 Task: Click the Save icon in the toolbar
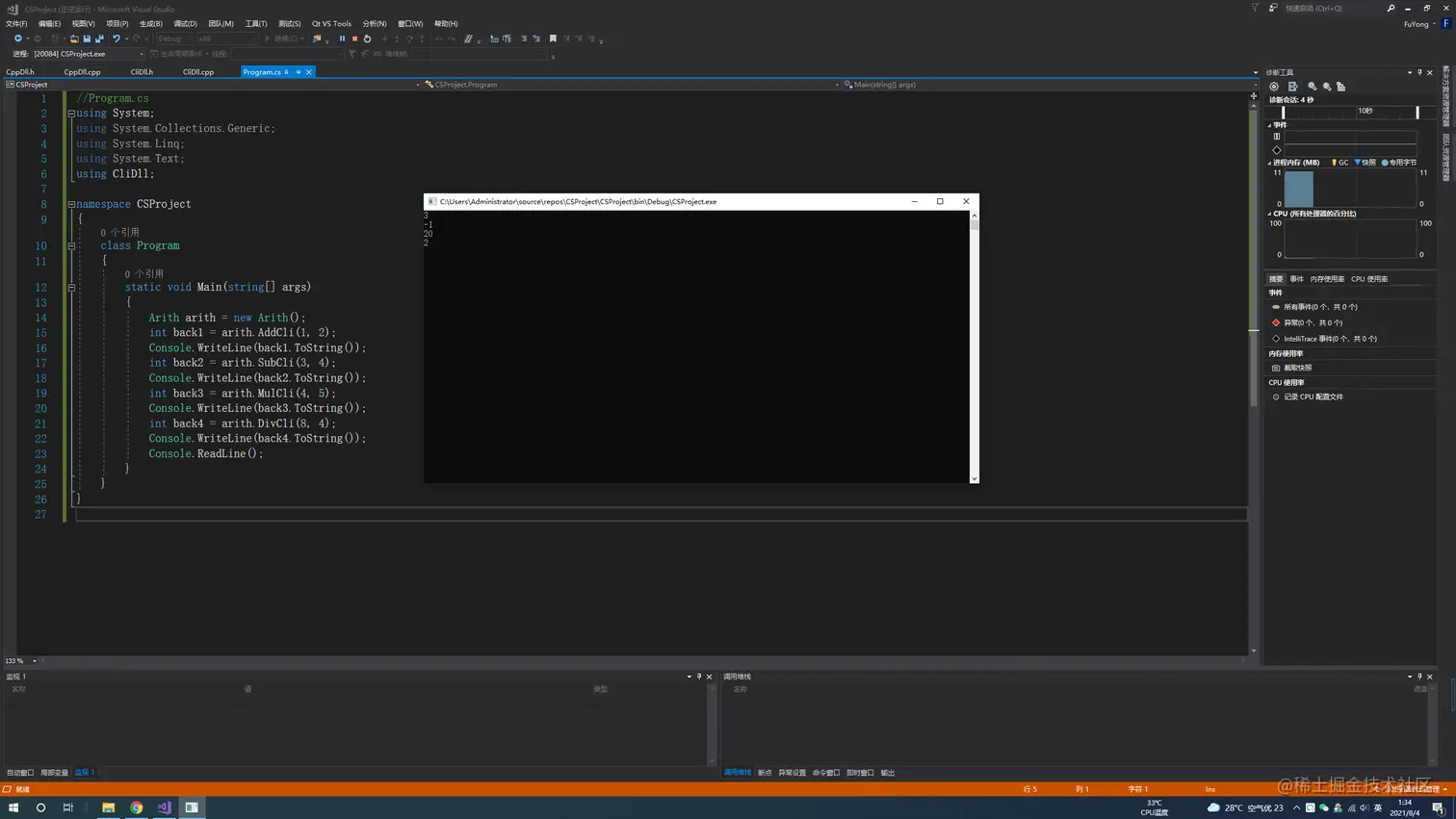tap(87, 38)
